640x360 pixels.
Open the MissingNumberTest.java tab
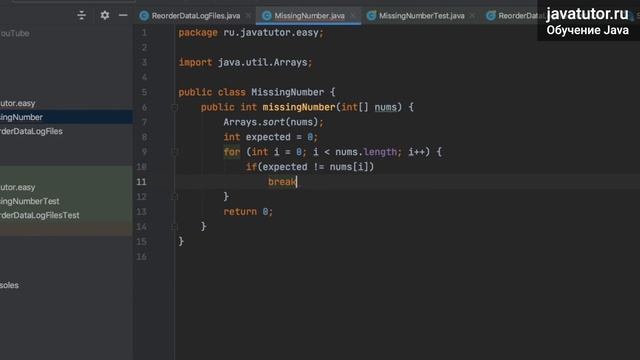click(422, 16)
